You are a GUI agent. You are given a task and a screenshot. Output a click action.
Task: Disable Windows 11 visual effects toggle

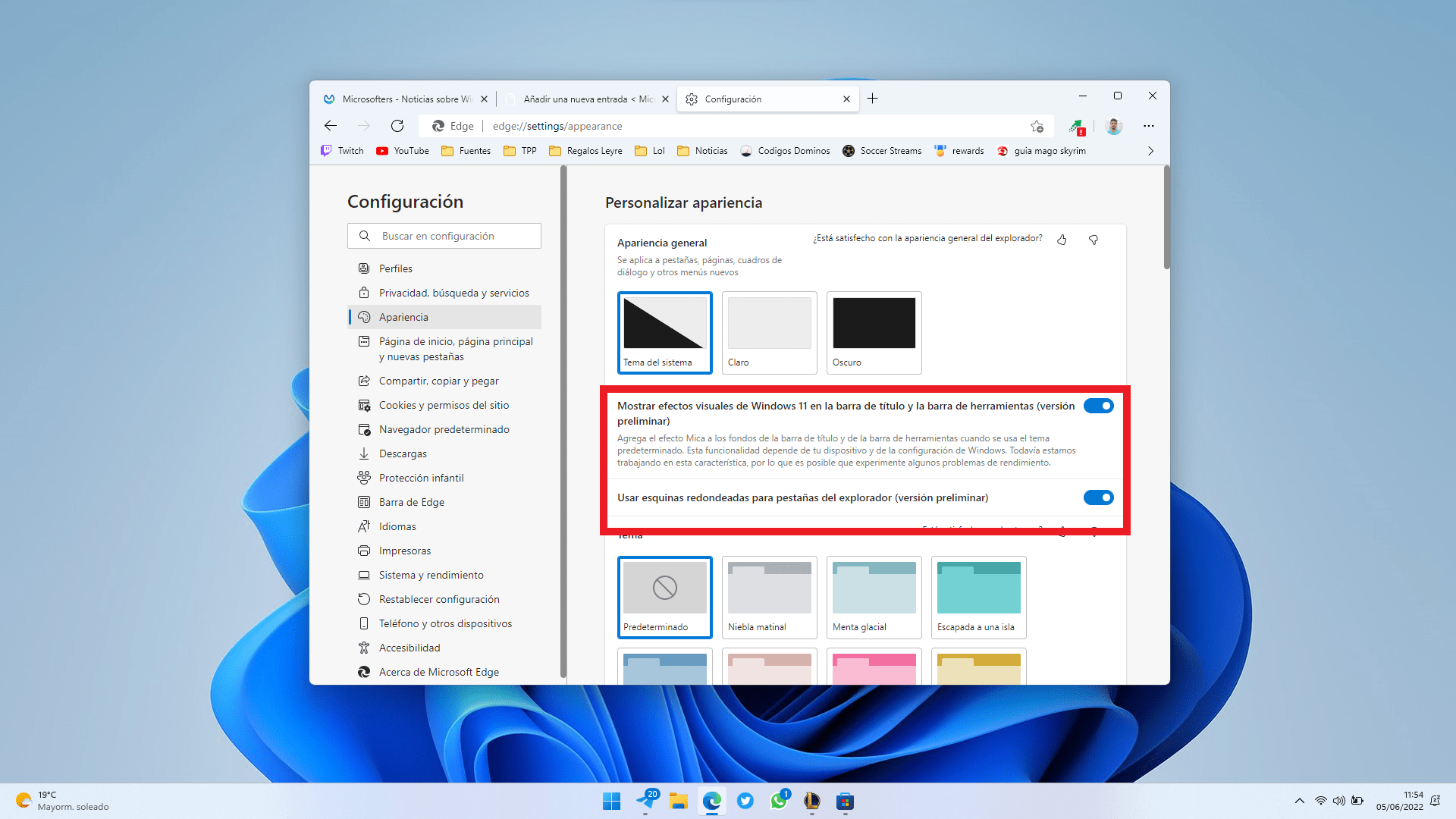(1099, 405)
